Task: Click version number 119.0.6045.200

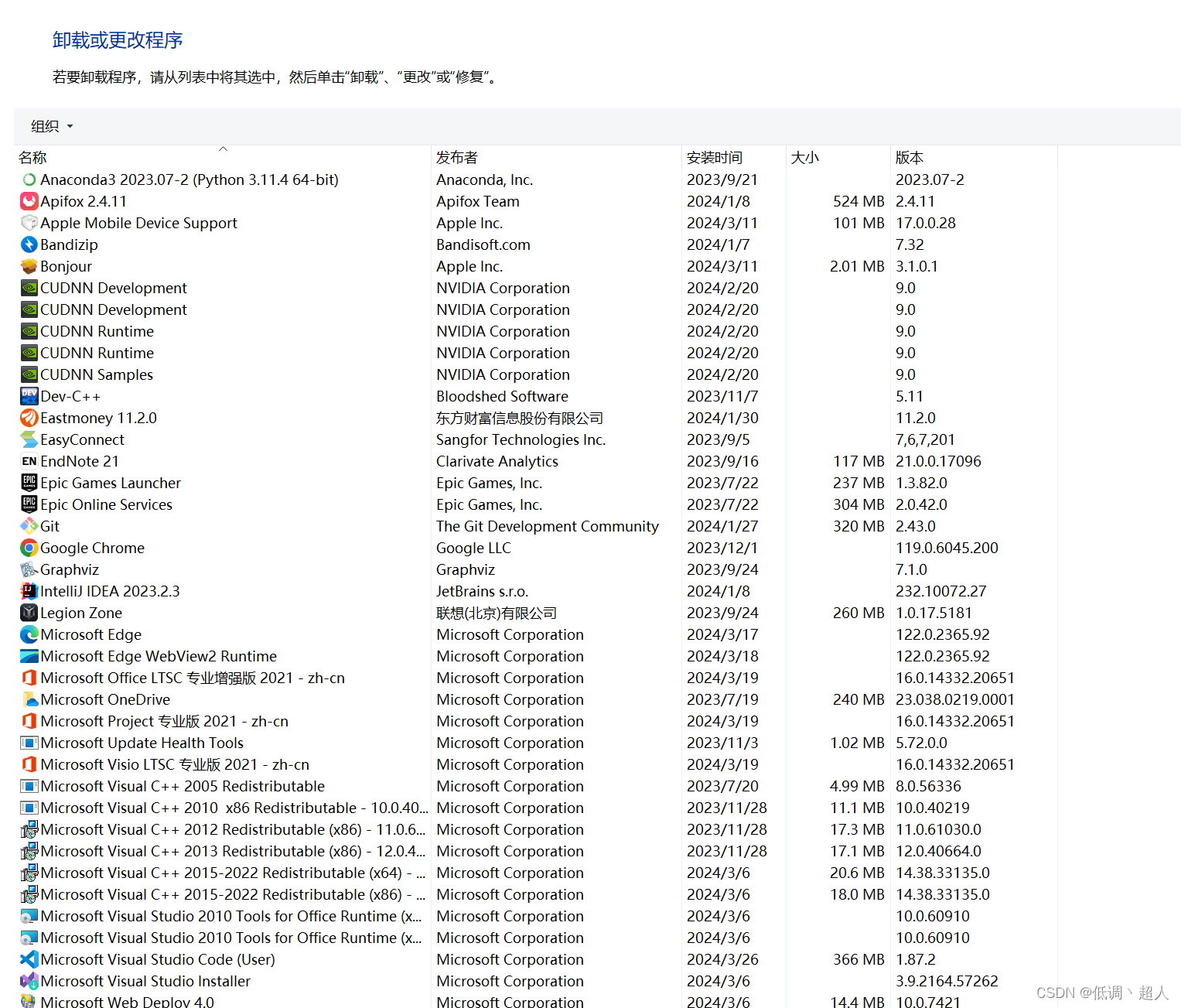Action: 947,548
